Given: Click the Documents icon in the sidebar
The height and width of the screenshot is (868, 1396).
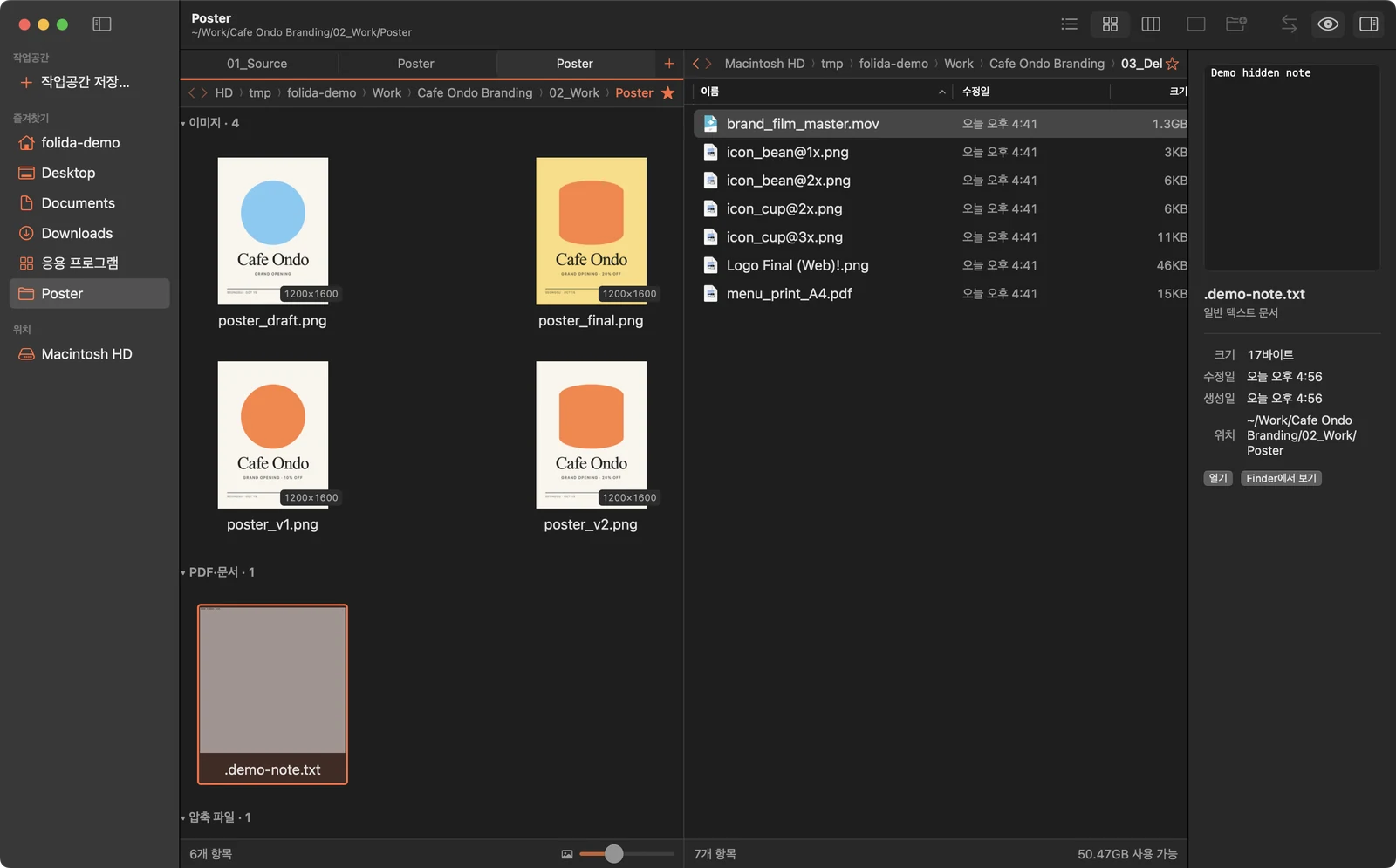Looking at the screenshot, I should click(26, 203).
